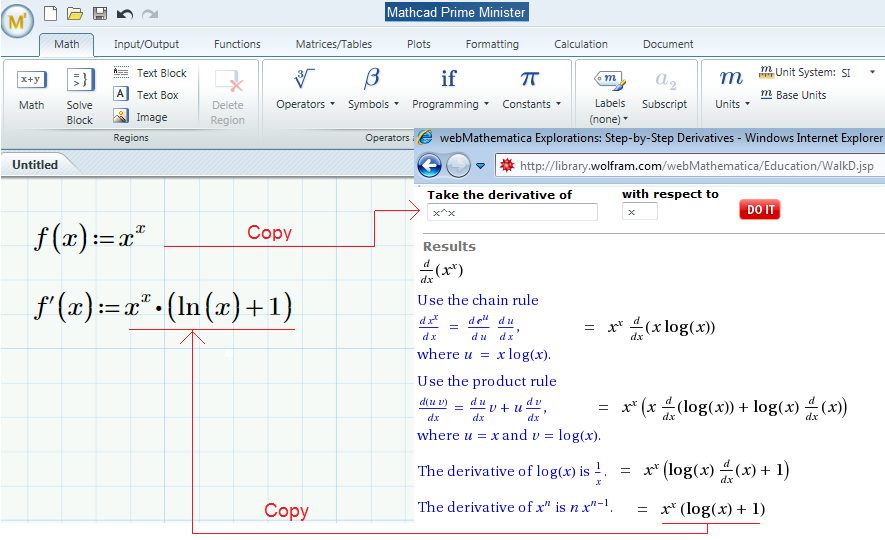Open the Document ribbon tab
885x540 pixels.
pyautogui.click(x=668, y=44)
